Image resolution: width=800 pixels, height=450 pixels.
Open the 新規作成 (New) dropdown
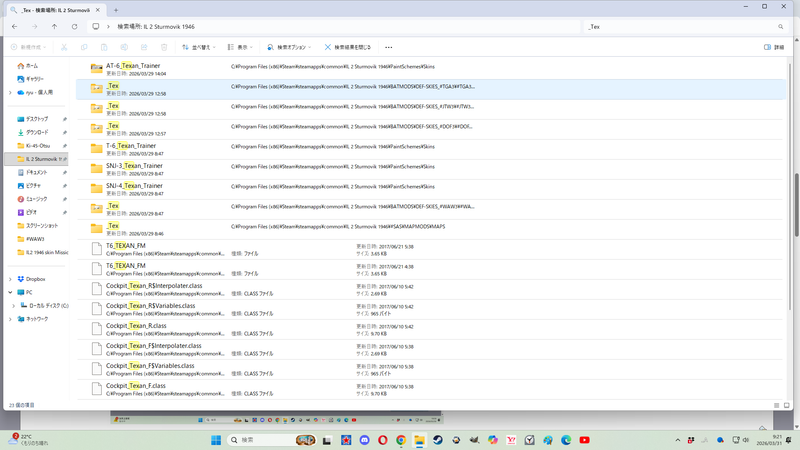(x=29, y=47)
